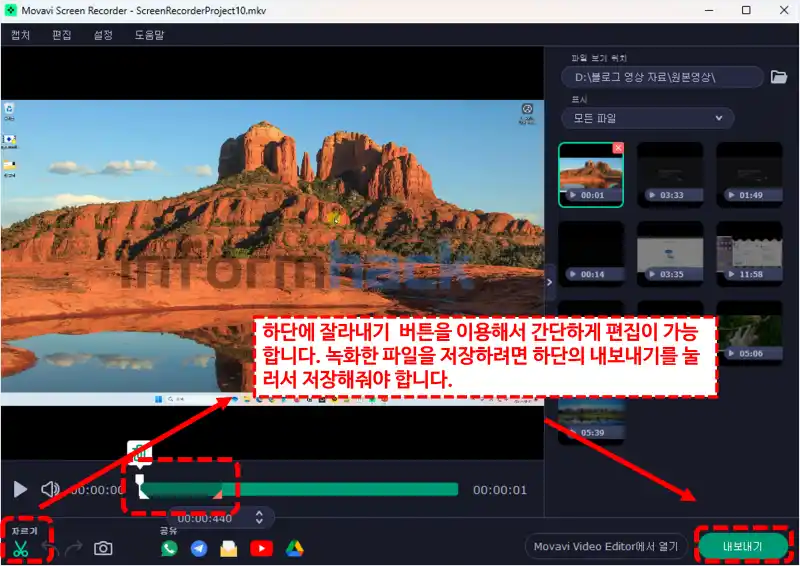Click the scissors cut tool
This screenshot has height=566, width=800.
20,549
